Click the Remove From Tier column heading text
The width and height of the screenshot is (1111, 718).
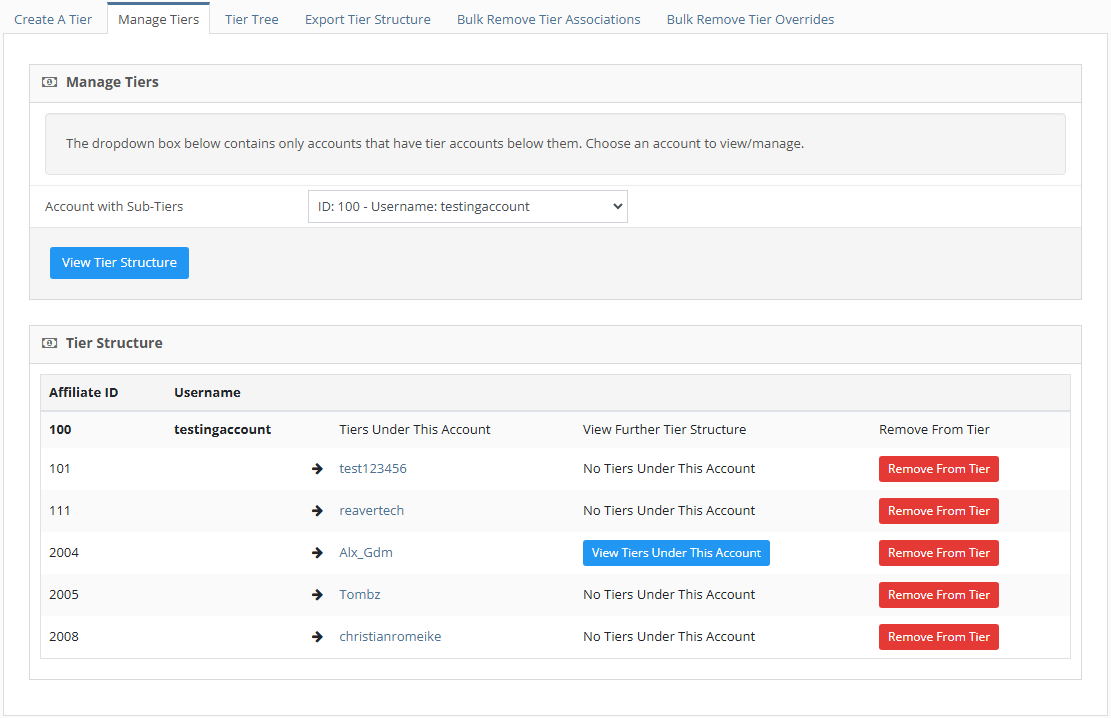[935, 430]
